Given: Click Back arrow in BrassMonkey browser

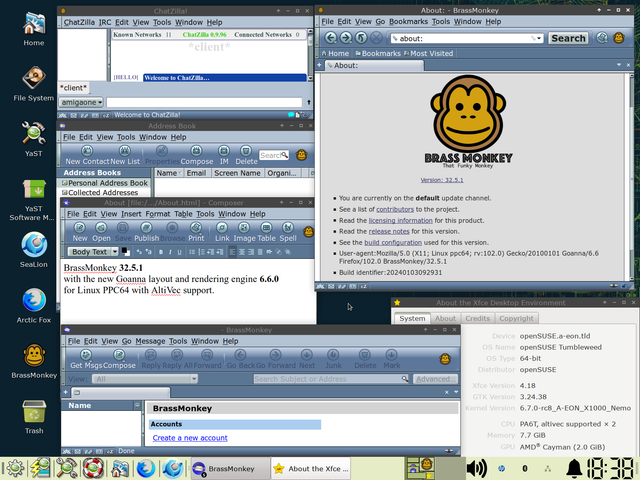Looking at the screenshot, I should pyautogui.click(x=331, y=38).
